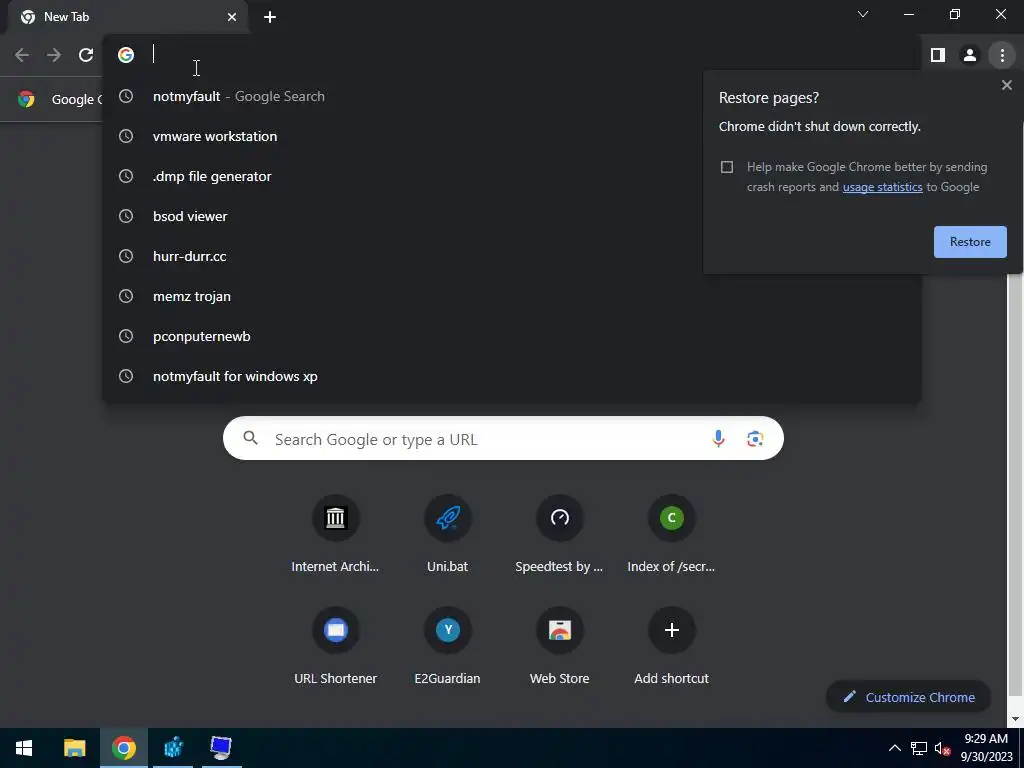Screen dimensions: 1024x768
Task: Click the clock icon beside memz trojan
Action: [x=126, y=296]
